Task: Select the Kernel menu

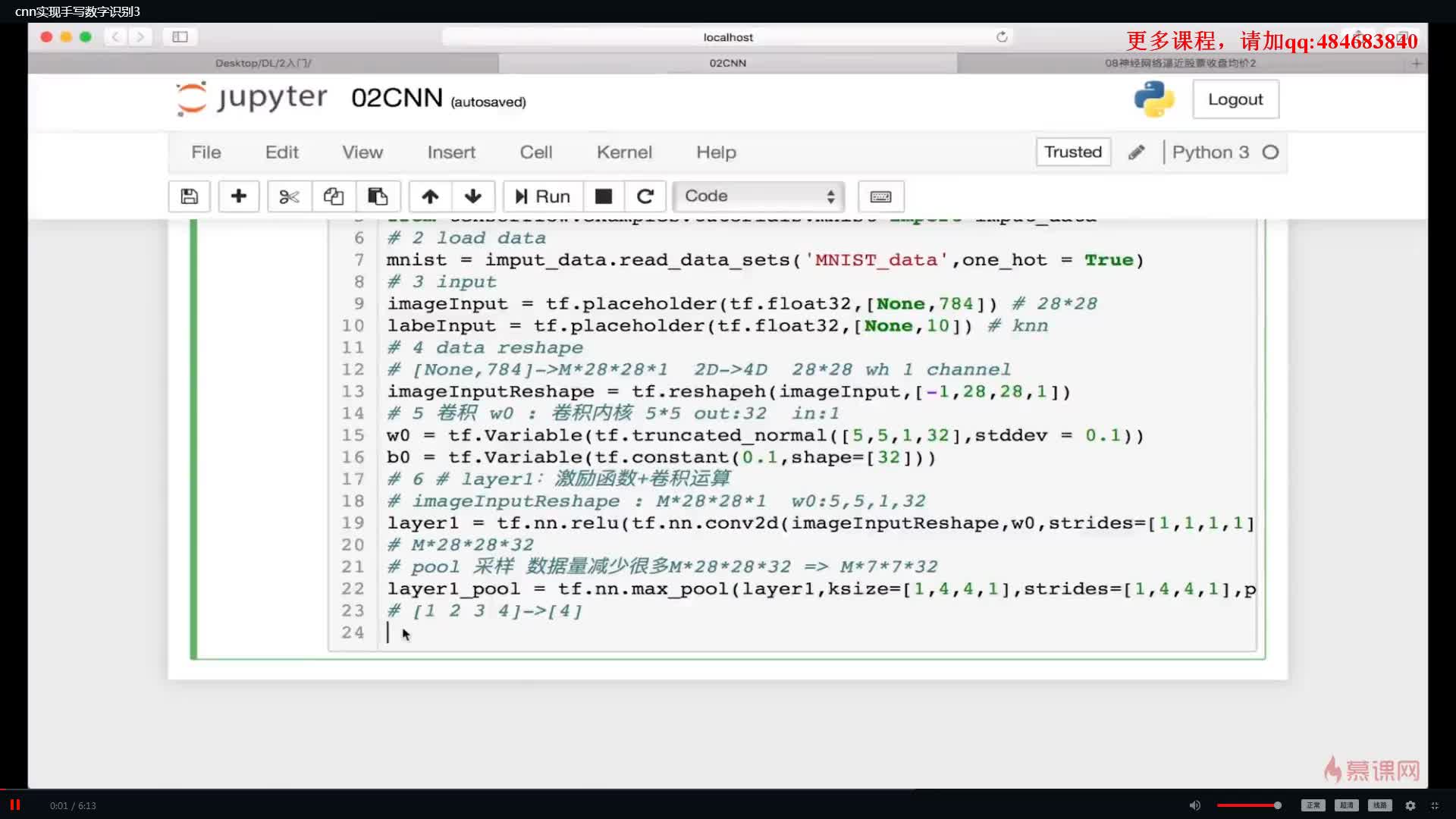Action: pos(624,151)
